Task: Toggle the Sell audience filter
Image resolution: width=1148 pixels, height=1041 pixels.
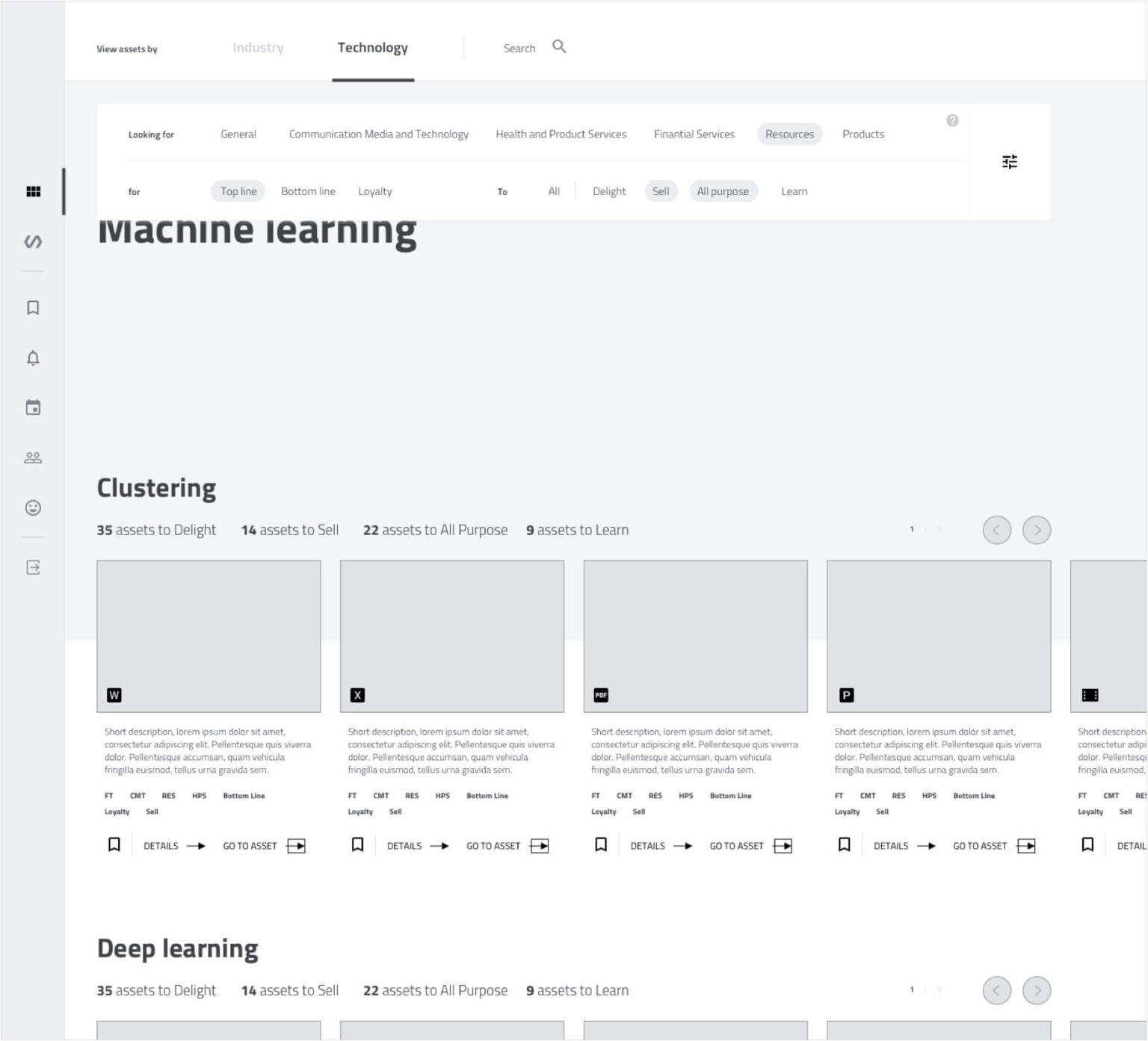Action: (x=661, y=191)
